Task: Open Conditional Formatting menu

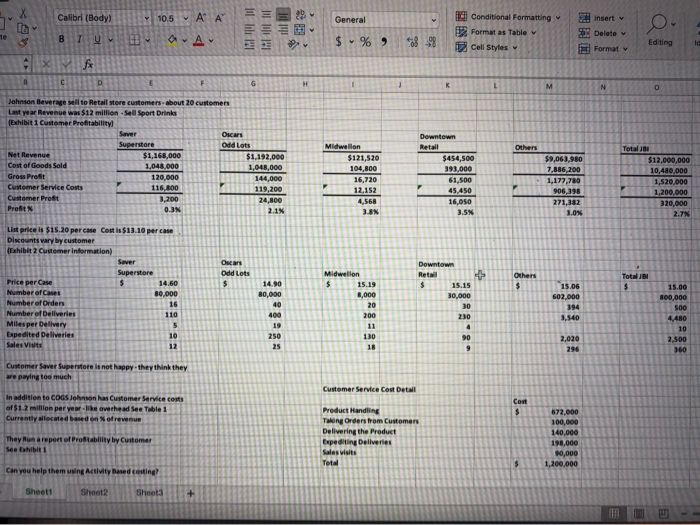Action: pos(508,17)
